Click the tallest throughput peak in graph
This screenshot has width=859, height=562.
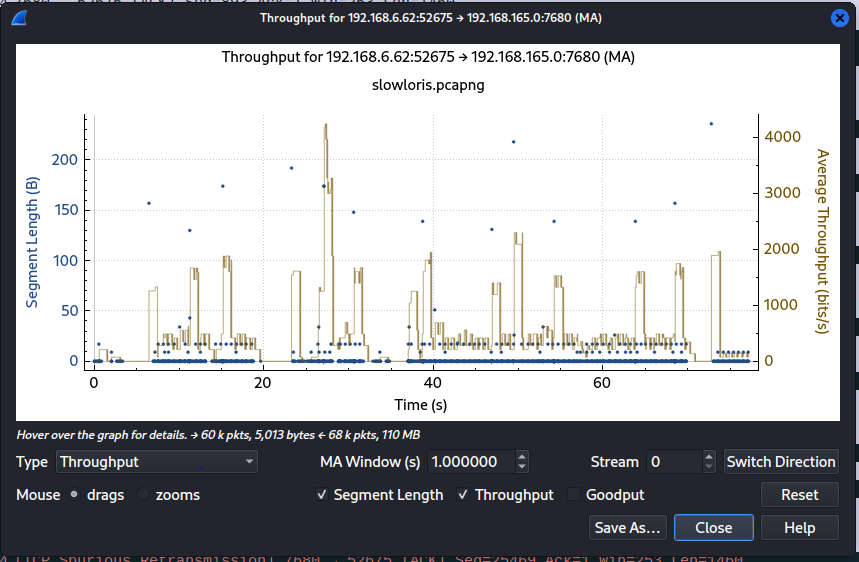pyautogui.click(x=326, y=127)
